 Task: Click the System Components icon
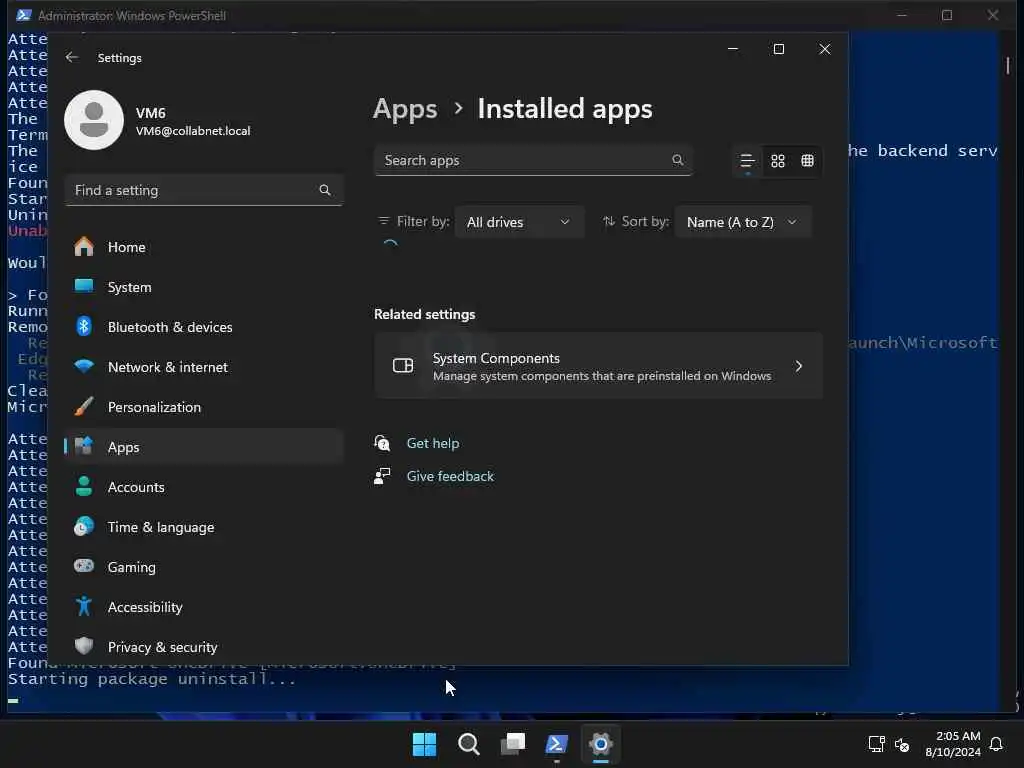point(403,366)
